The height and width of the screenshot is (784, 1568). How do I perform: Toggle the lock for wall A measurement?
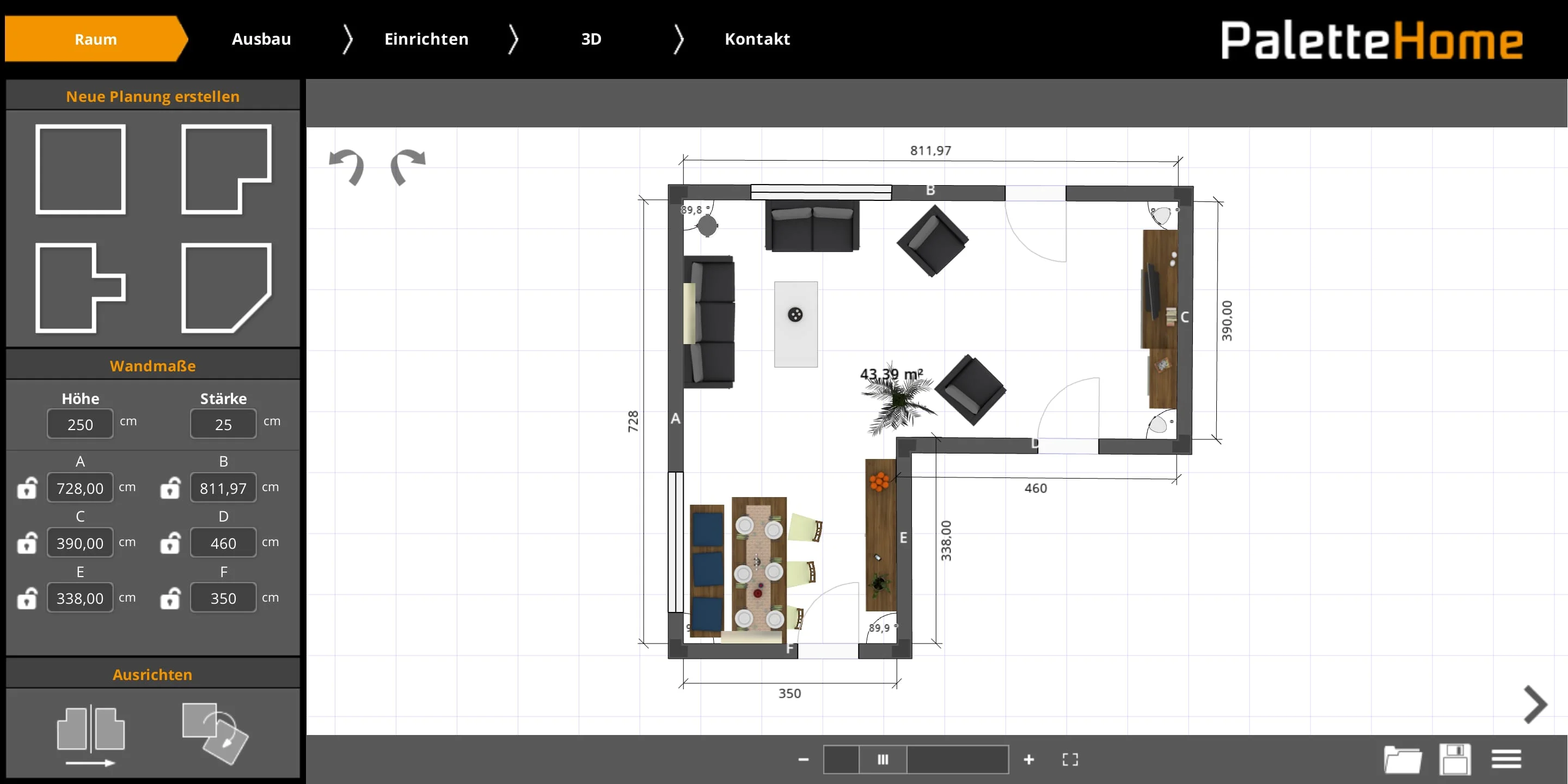(27, 488)
